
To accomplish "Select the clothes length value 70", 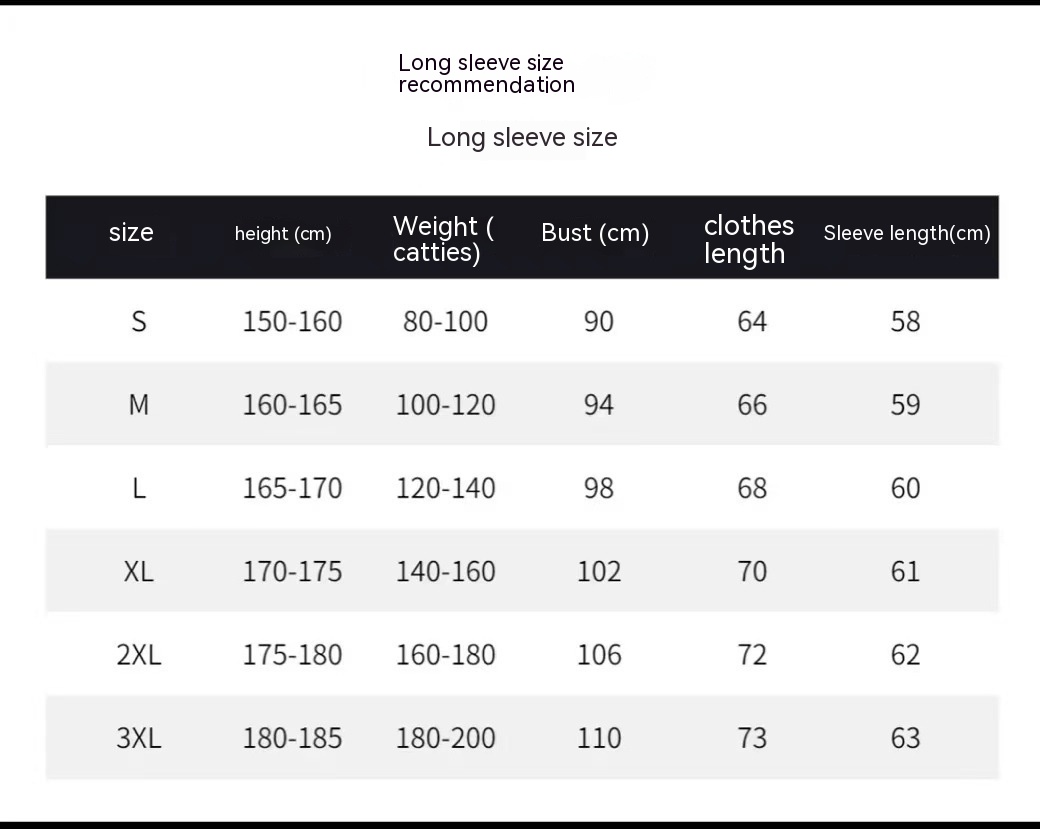I will [752, 571].
